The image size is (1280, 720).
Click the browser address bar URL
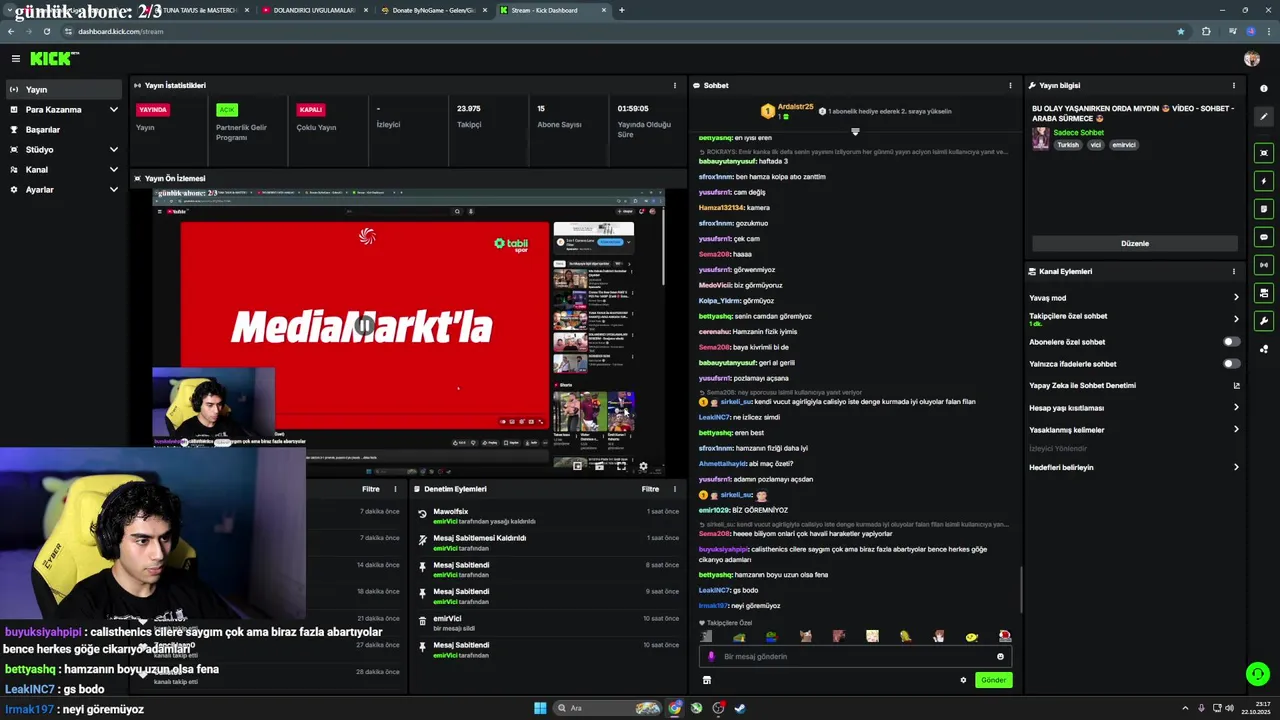120,31
